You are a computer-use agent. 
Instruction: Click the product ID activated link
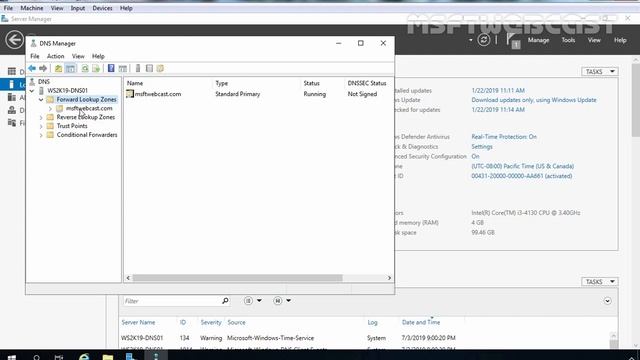pyautogui.click(x=522, y=176)
